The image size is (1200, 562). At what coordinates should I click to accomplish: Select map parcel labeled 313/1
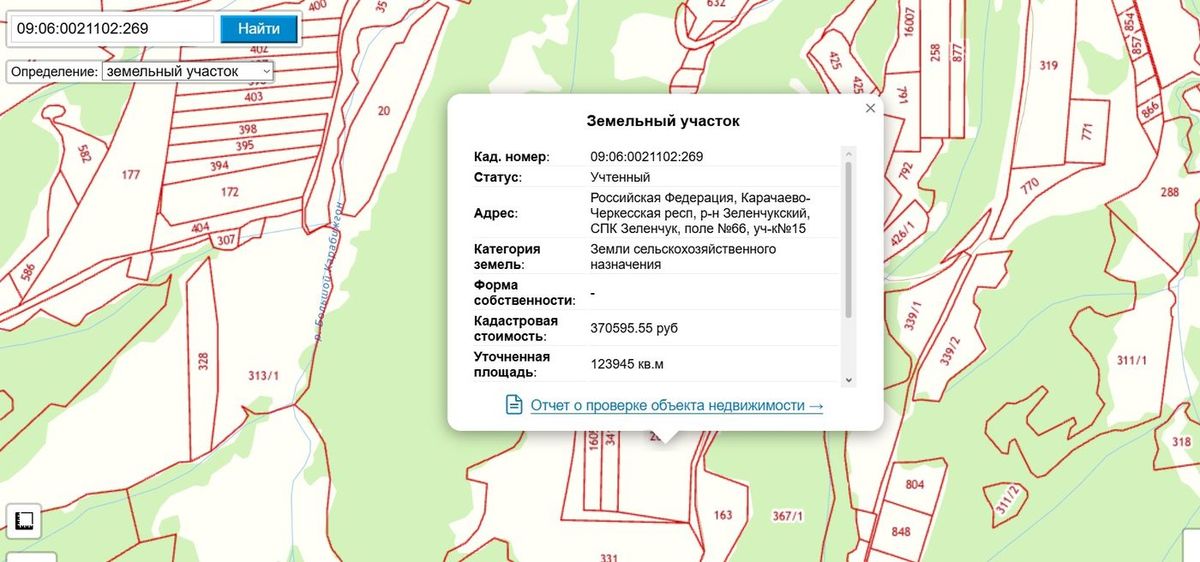tap(262, 376)
